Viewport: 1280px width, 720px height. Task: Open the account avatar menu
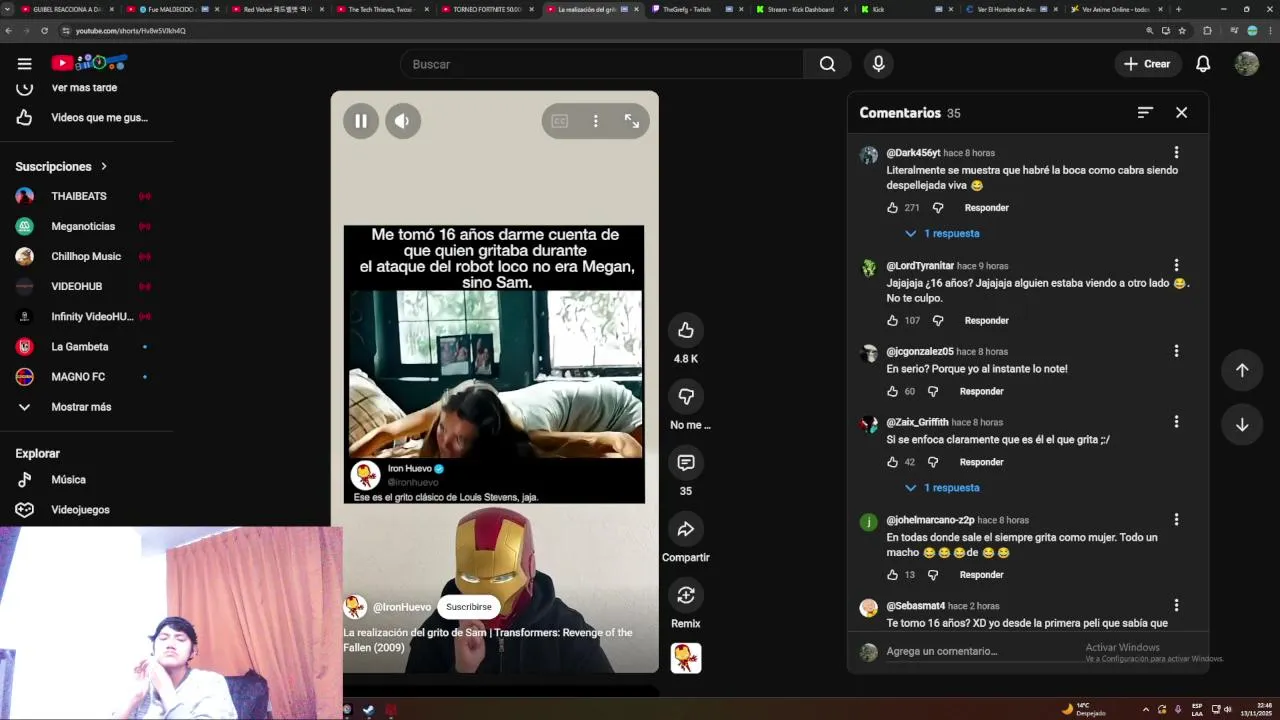coord(1246,64)
